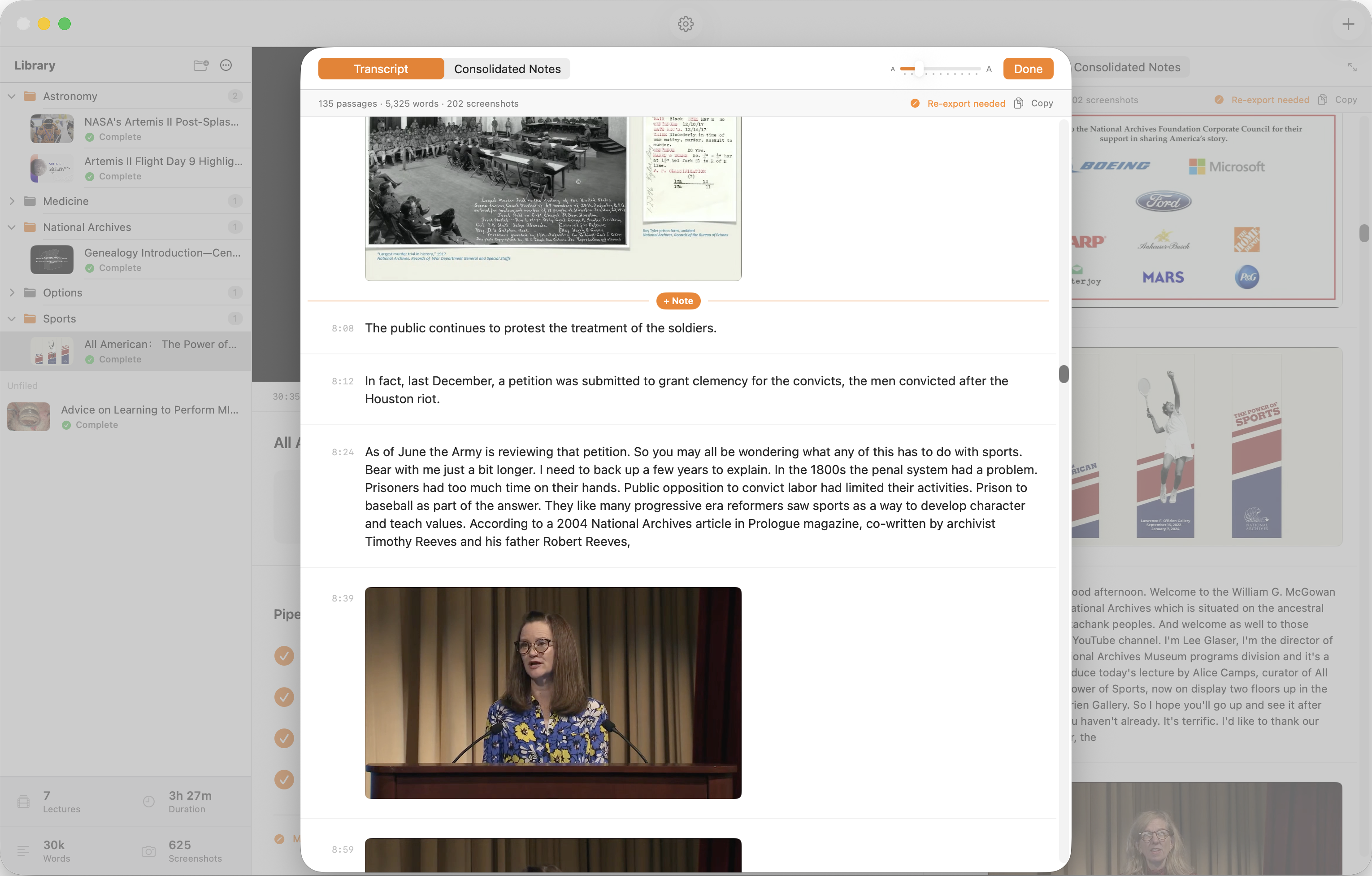Click the 8:08 timestamp
This screenshot has width=1372, height=876.
343,328
